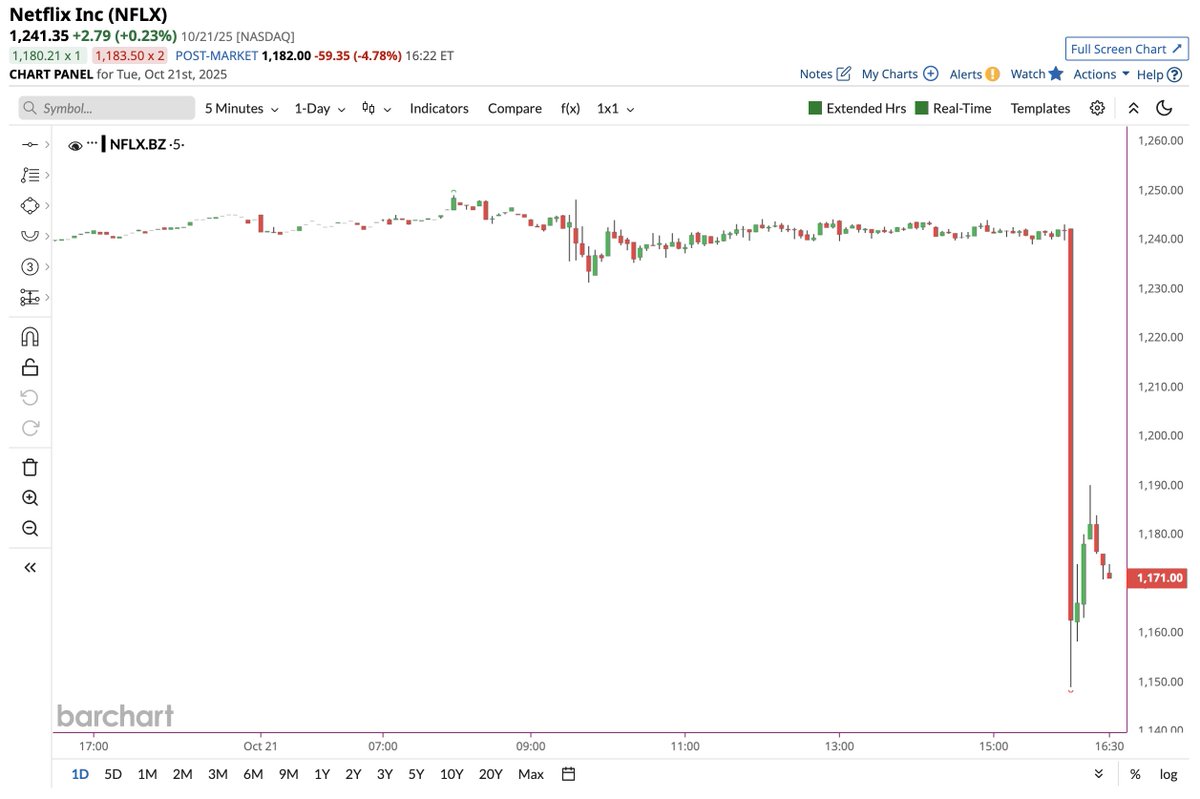
Task: Select the 5D range
Action: click(113, 774)
